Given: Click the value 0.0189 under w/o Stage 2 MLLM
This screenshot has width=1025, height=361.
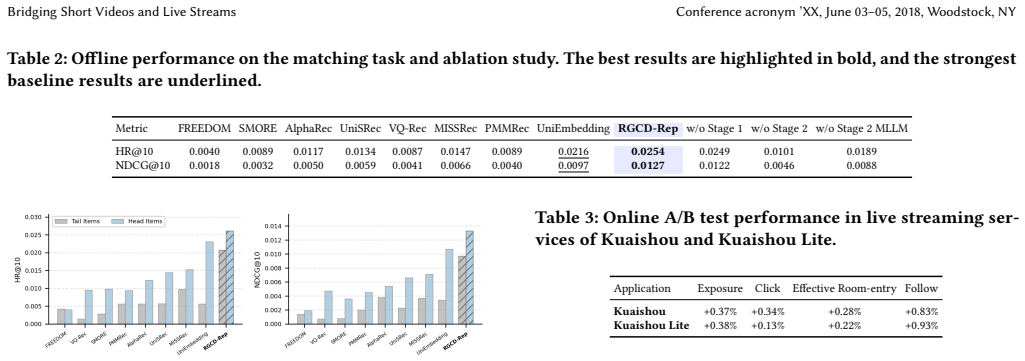Looking at the screenshot, I should (862, 152).
